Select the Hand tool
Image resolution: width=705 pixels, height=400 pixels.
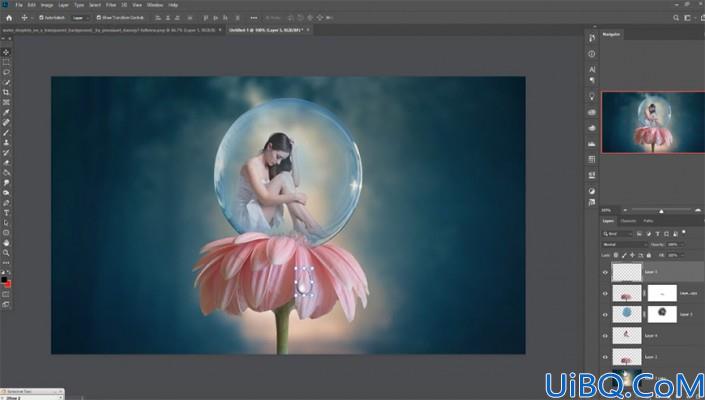click(6, 243)
